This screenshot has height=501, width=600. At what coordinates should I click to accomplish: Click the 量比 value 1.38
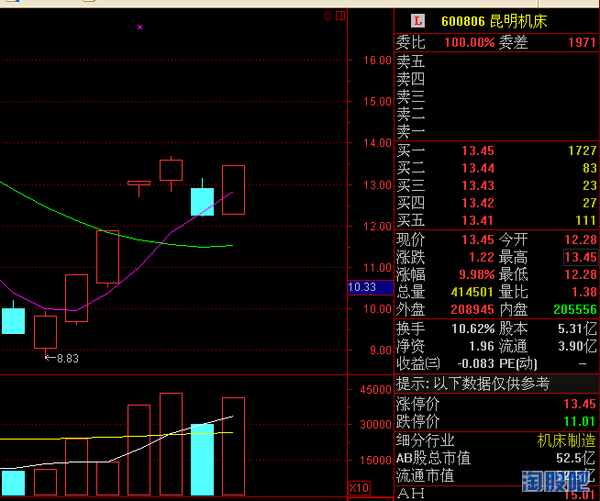tap(584, 292)
